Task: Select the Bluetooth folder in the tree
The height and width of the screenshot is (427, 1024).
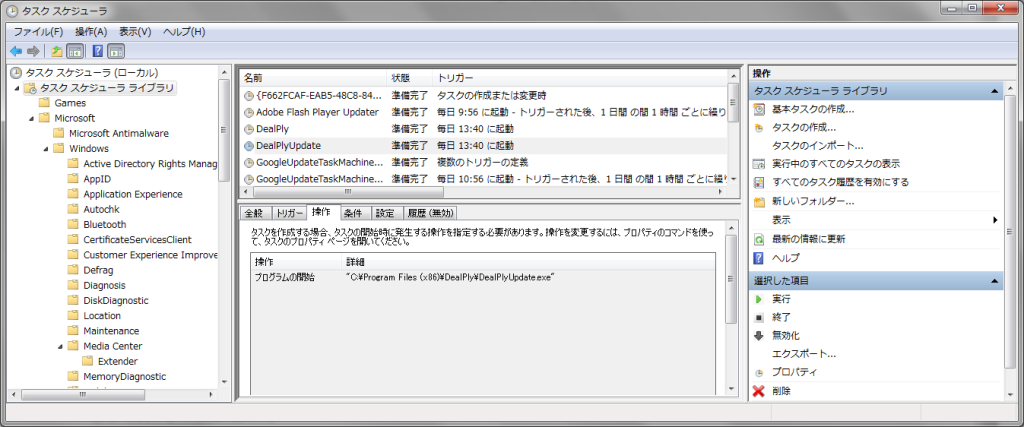Action: (104, 224)
